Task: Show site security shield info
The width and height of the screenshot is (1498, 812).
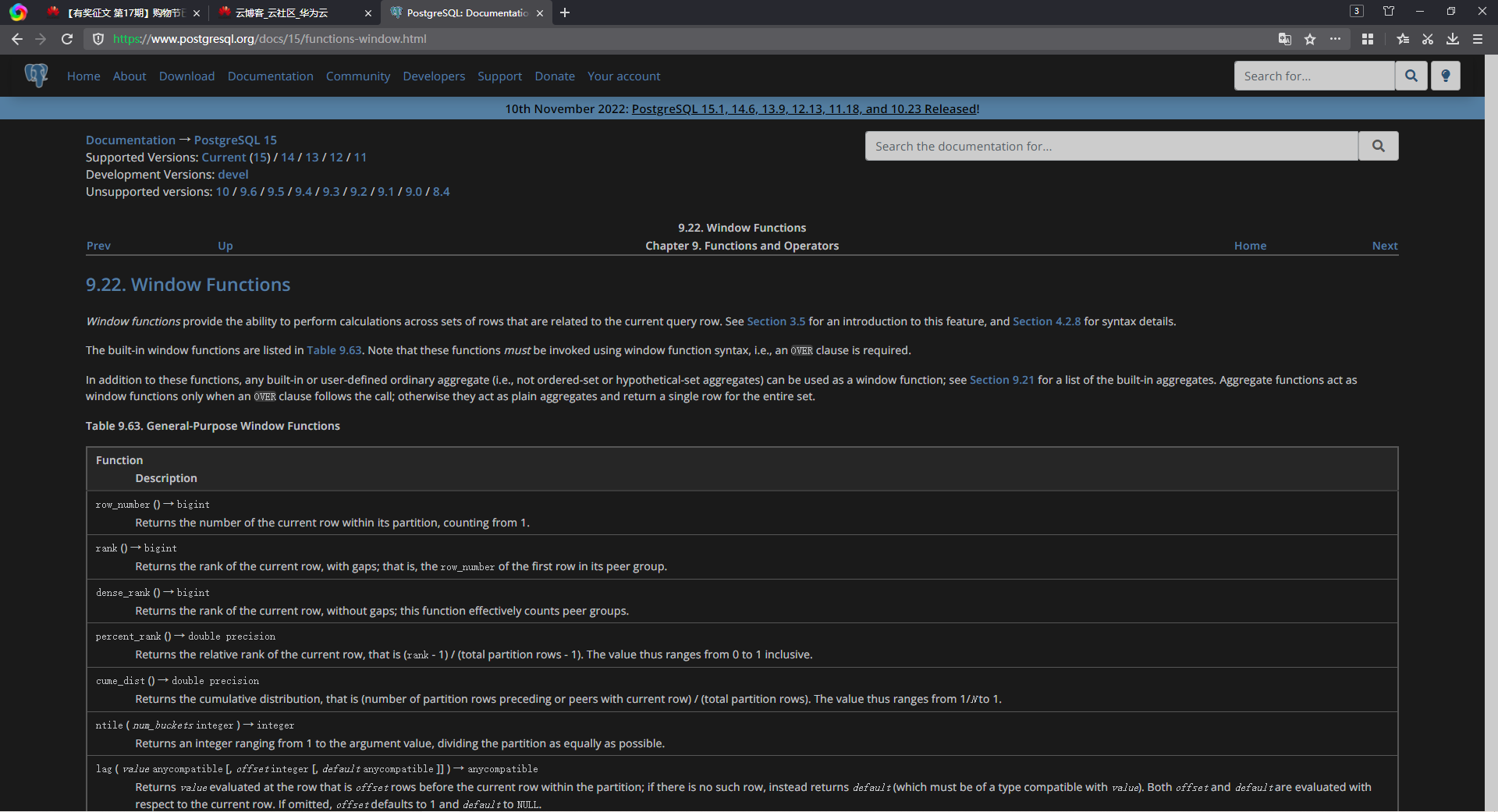Action: [98, 39]
